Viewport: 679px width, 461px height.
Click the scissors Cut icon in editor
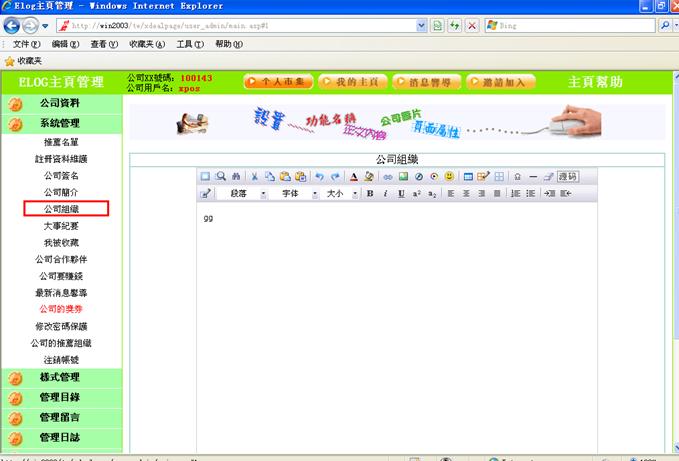click(x=255, y=176)
